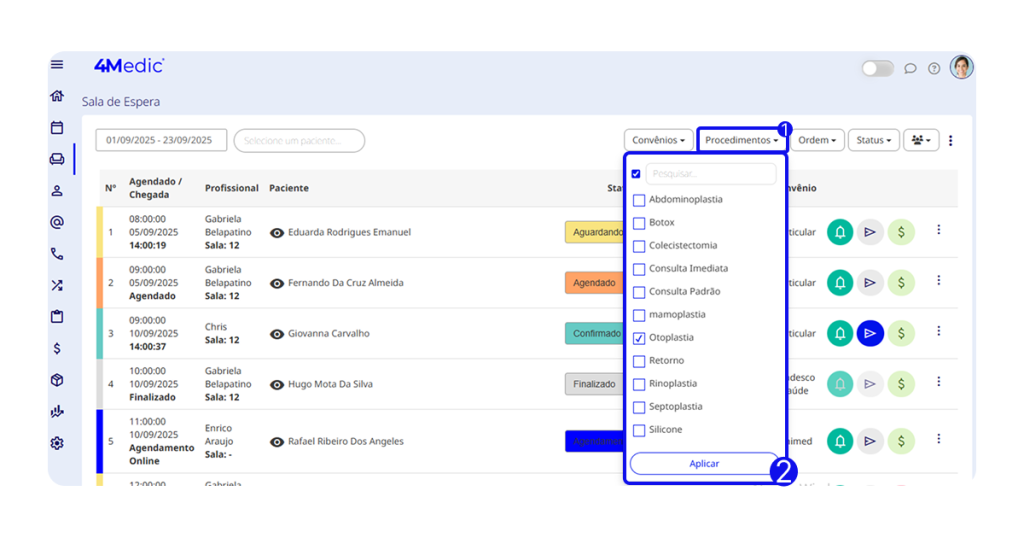Image resolution: width=1024 pixels, height=538 pixels.
Task: Open the calendar icon in sidebar
Action: coord(57,128)
